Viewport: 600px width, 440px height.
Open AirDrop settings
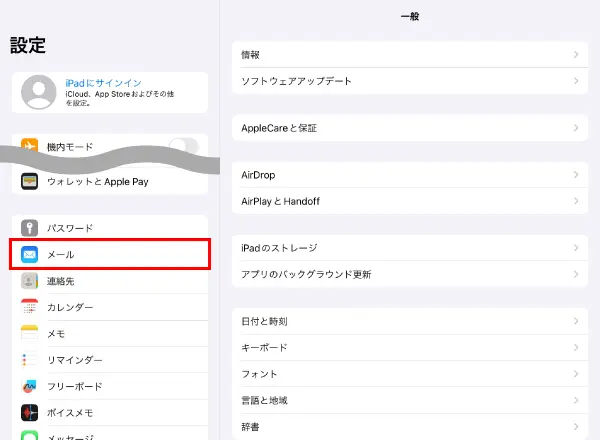410,175
